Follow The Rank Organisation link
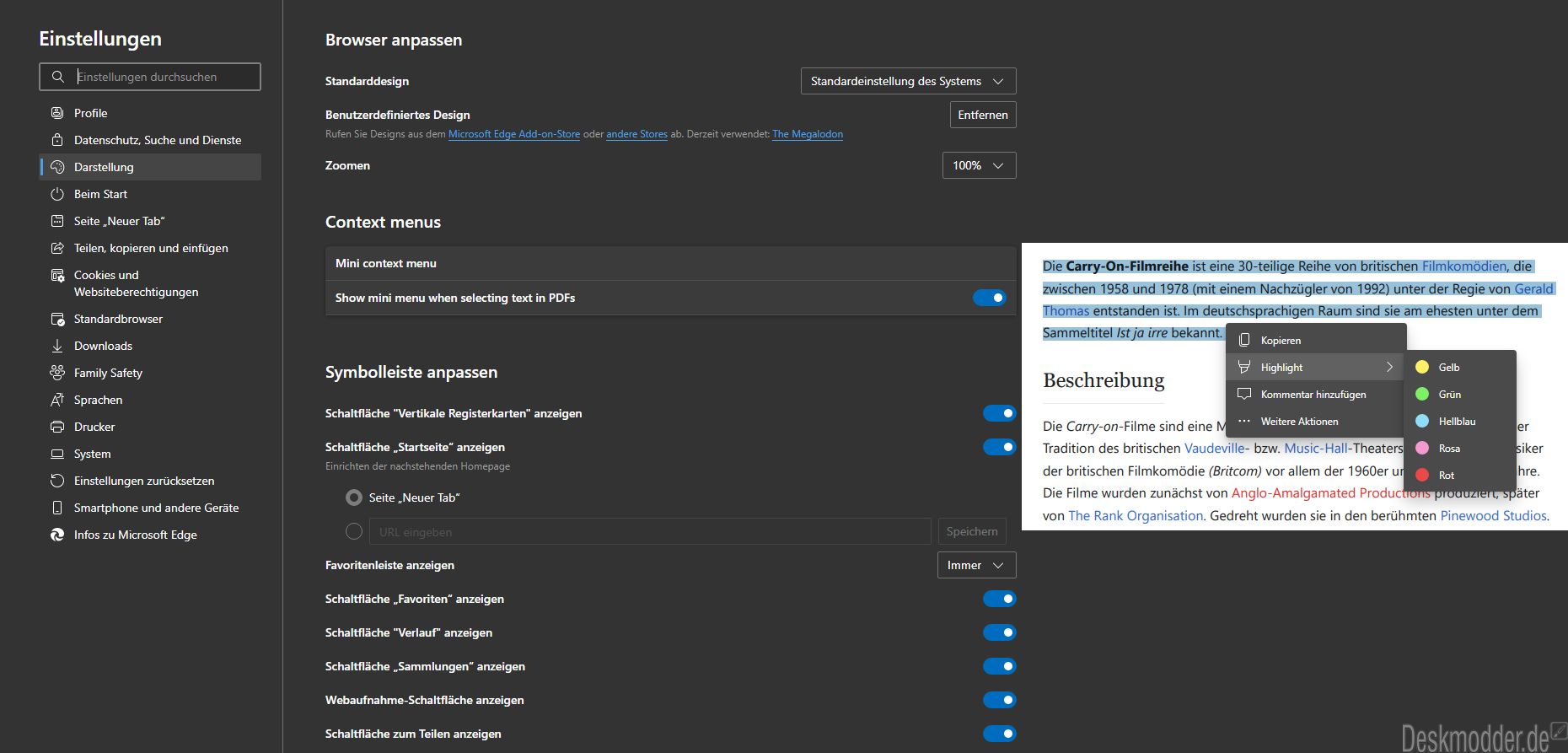This screenshot has width=1568, height=753. click(x=1136, y=516)
